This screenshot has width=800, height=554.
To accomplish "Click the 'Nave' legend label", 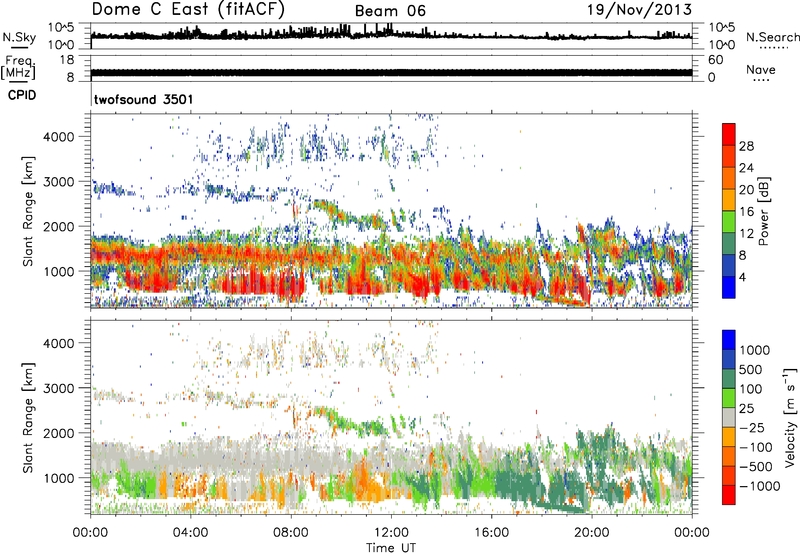I will (x=761, y=69).
